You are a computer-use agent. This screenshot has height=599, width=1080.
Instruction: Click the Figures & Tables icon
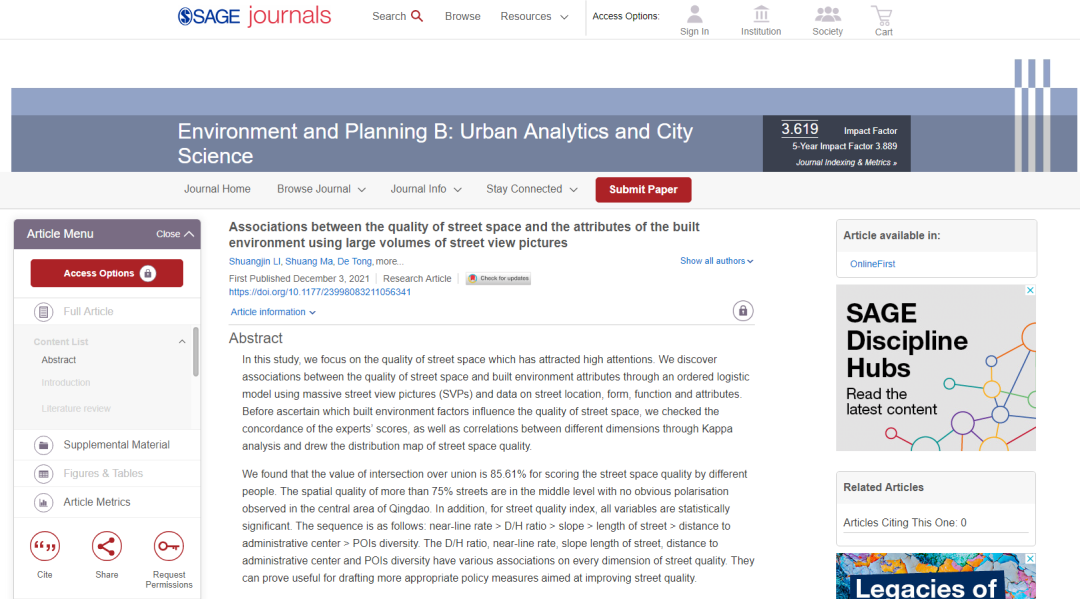[43, 474]
